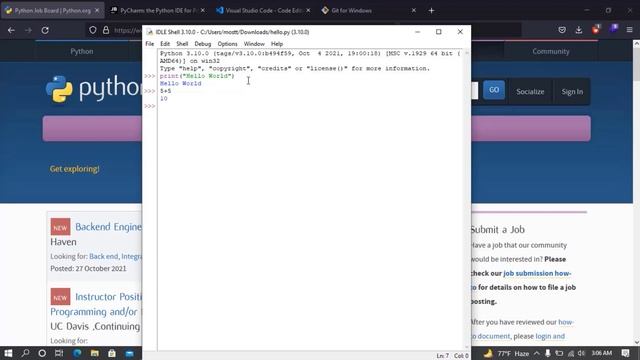640x360 pixels.
Task: Open the Window menu in IDLE
Action: (254, 44)
